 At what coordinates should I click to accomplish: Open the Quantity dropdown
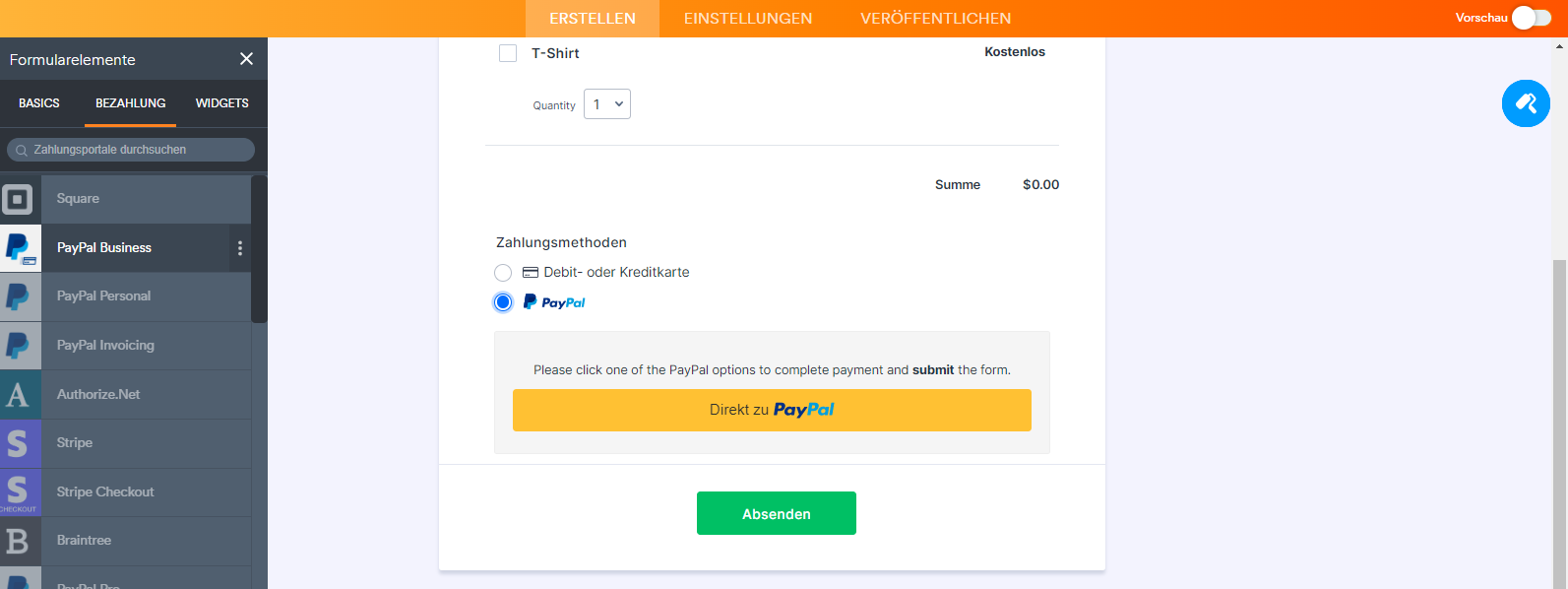(x=607, y=104)
